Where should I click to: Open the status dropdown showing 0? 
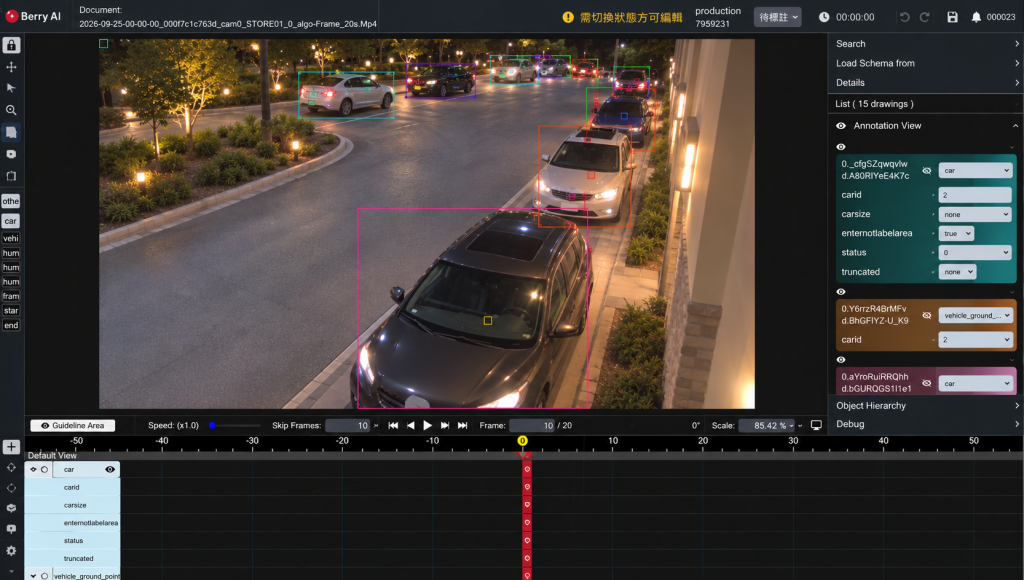[x=975, y=253]
